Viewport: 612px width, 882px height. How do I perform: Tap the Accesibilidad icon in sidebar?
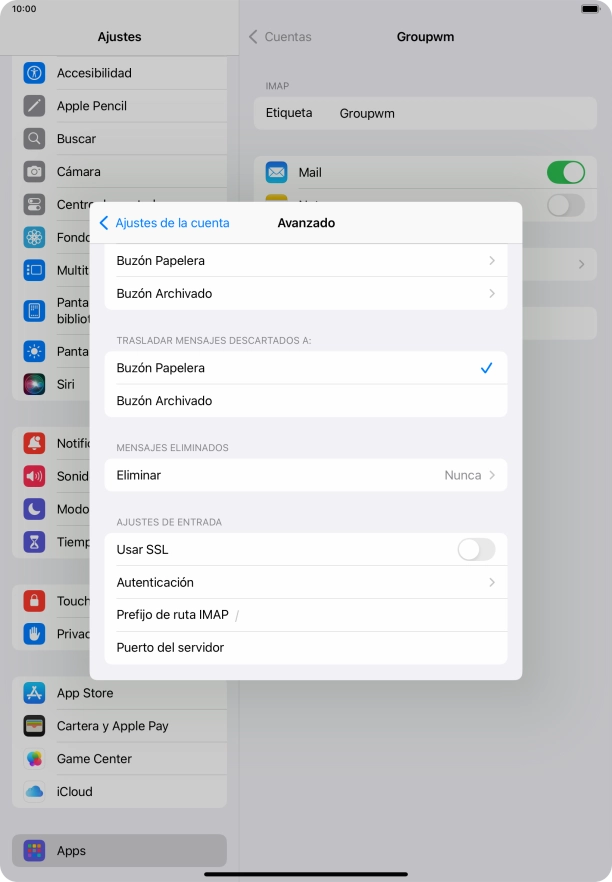click(x=35, y=73)
